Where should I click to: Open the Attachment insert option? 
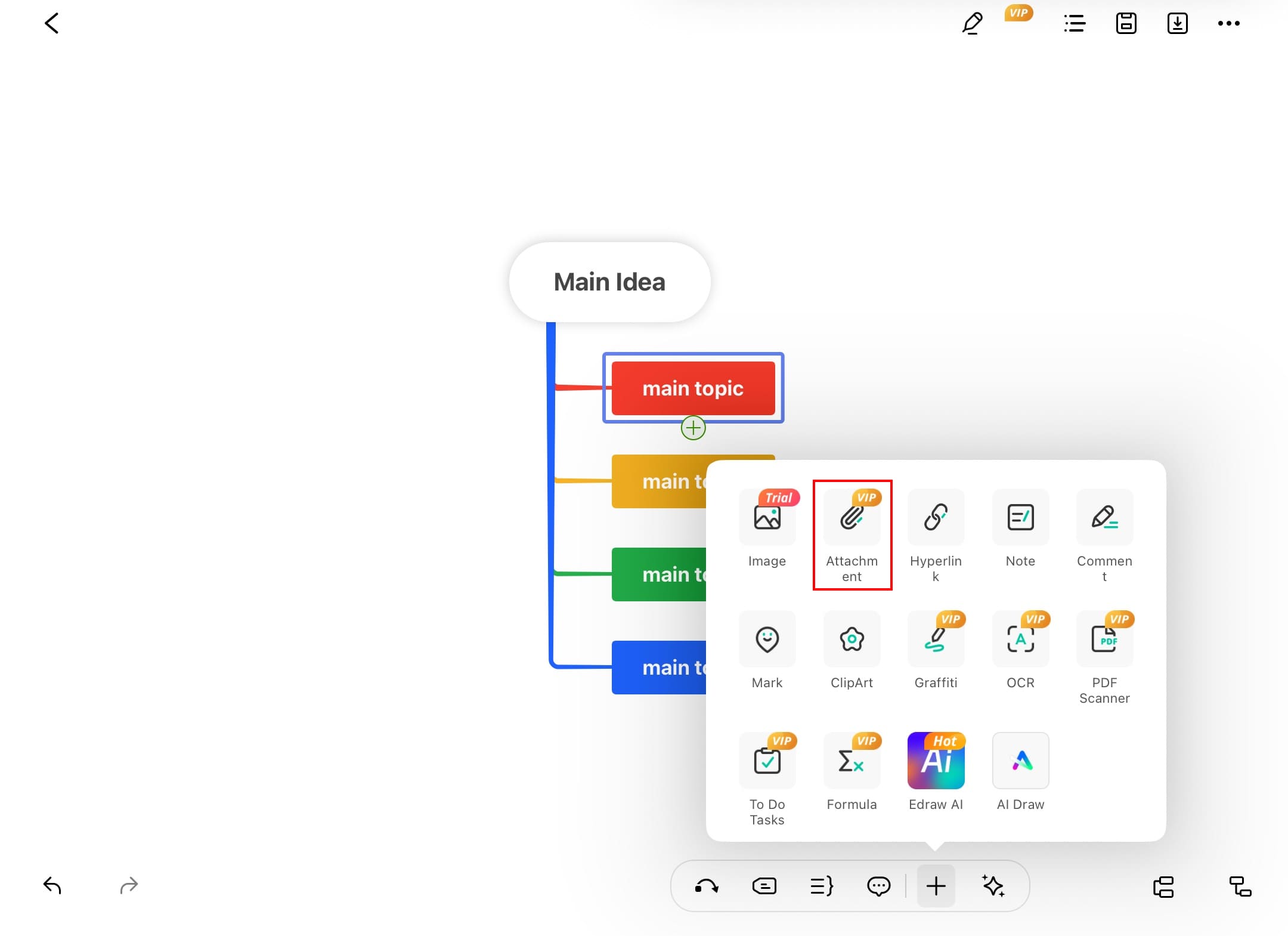coord(852,518)
